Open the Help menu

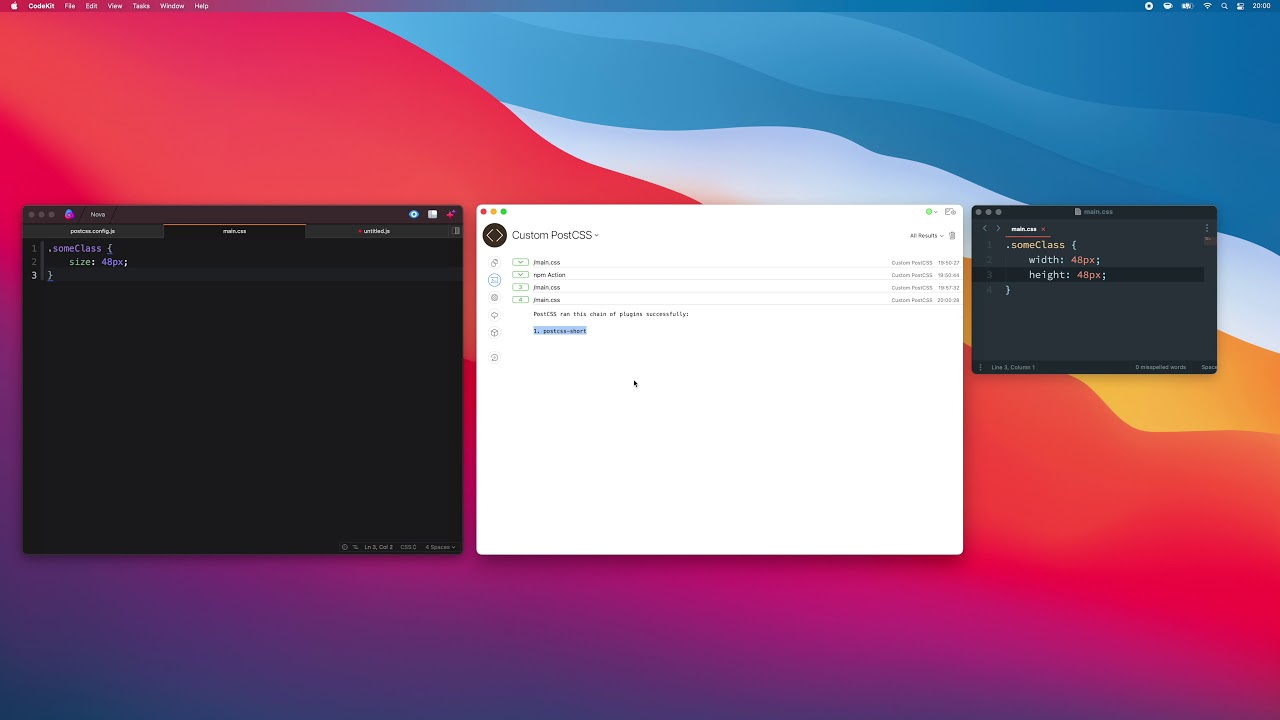pyautogui.click(x=202, y=6)
